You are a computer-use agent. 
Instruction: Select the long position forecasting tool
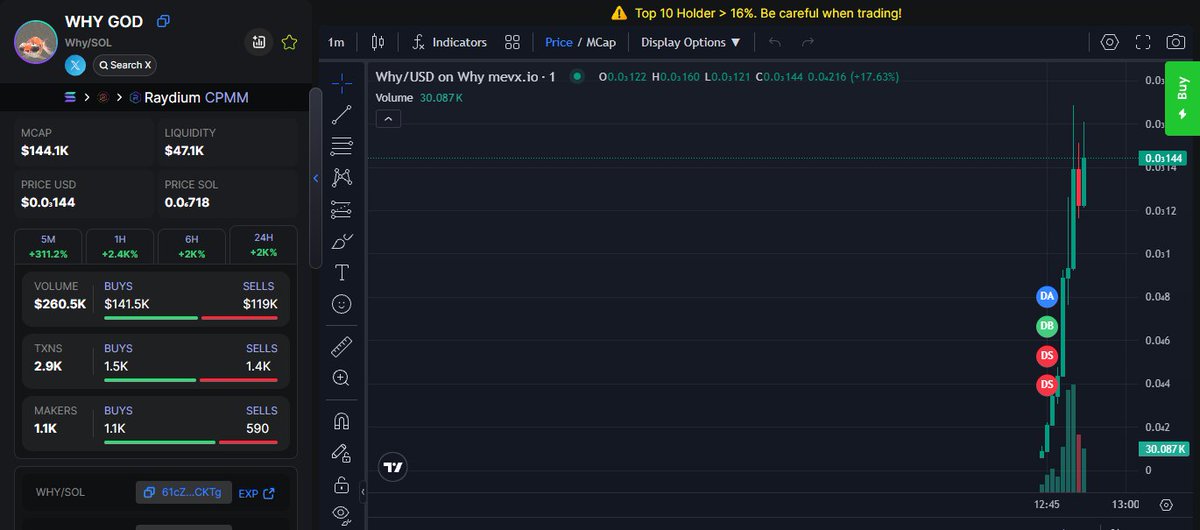pyautogui.click(x=342, y=210)
